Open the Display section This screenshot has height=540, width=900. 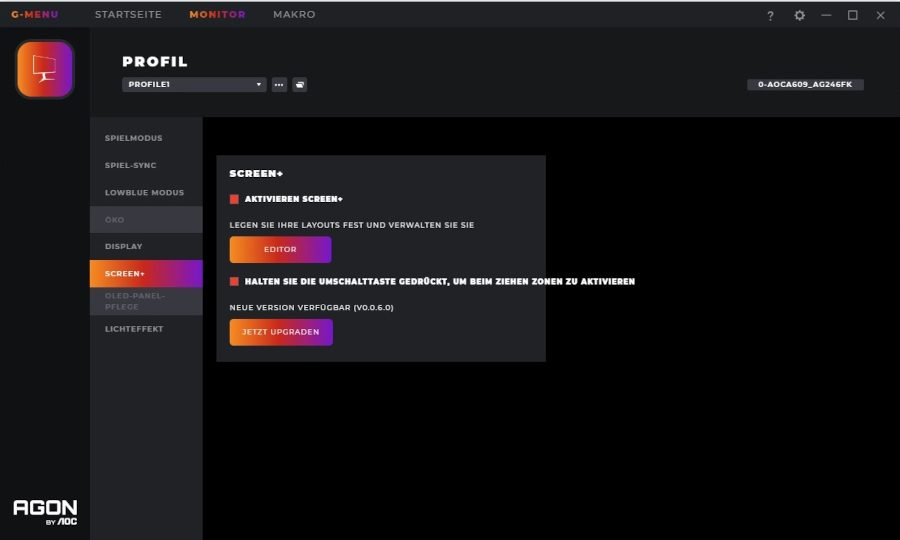coord(146,246)
